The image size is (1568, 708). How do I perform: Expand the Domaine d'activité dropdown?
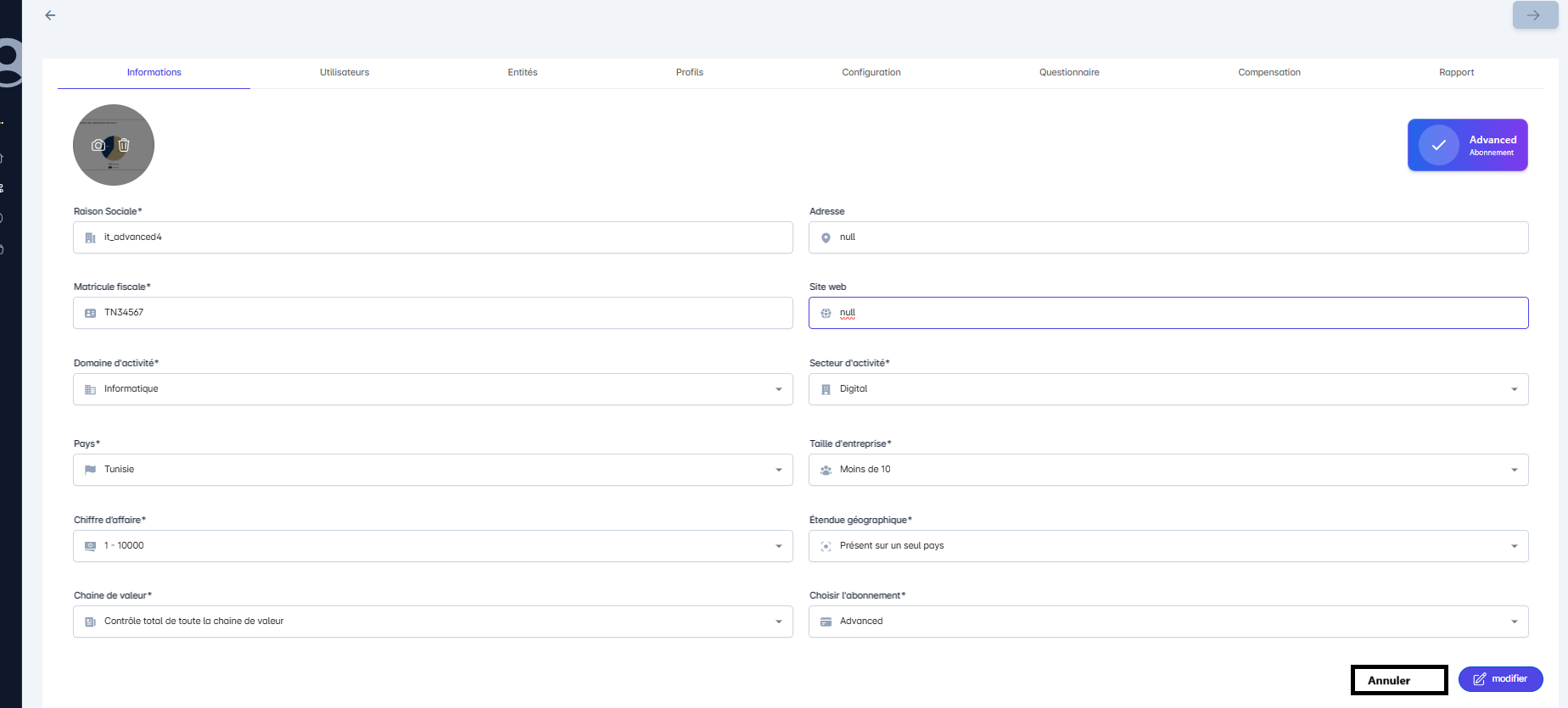coord(778,389)
